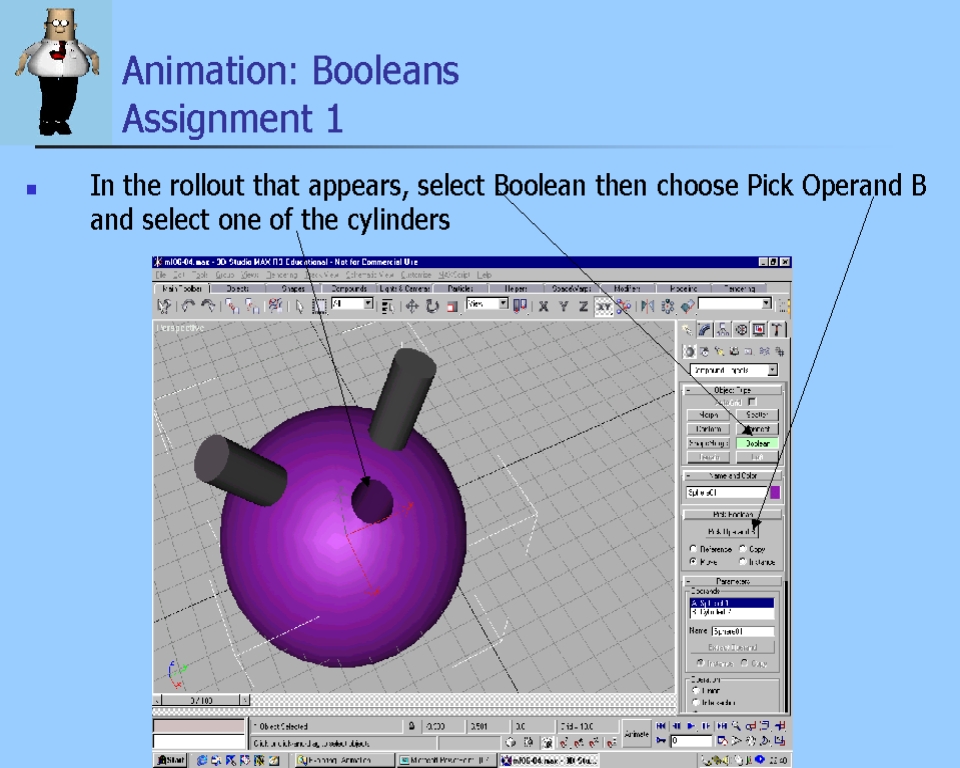Click the Windows Start button
Viewport: 960px width, 768px height.
(x=169, y=760)
